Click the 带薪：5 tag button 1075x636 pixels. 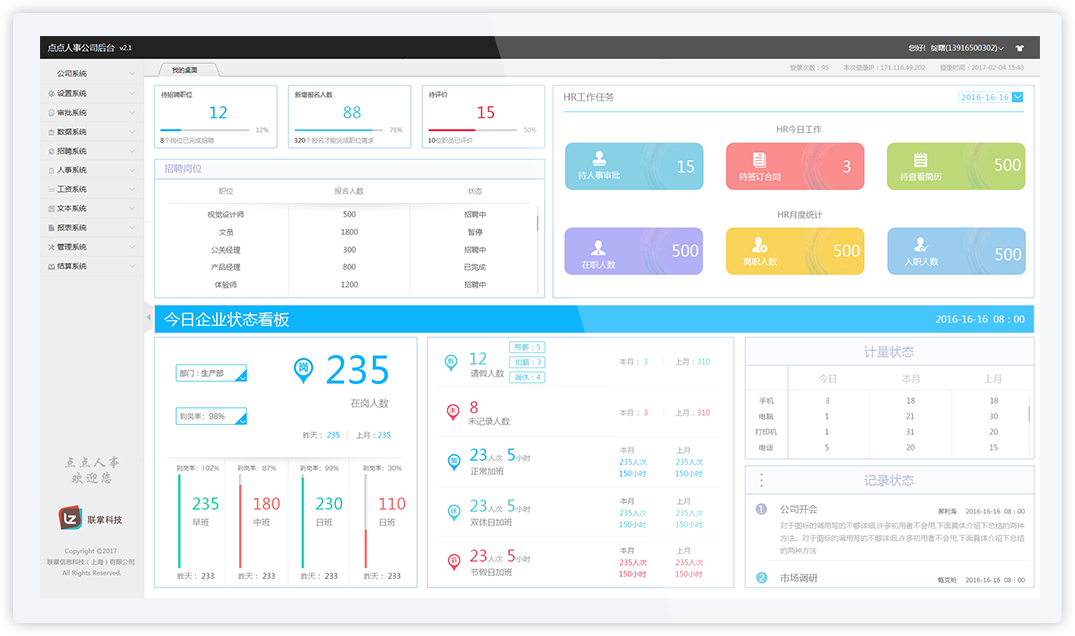tap(527, 347)
